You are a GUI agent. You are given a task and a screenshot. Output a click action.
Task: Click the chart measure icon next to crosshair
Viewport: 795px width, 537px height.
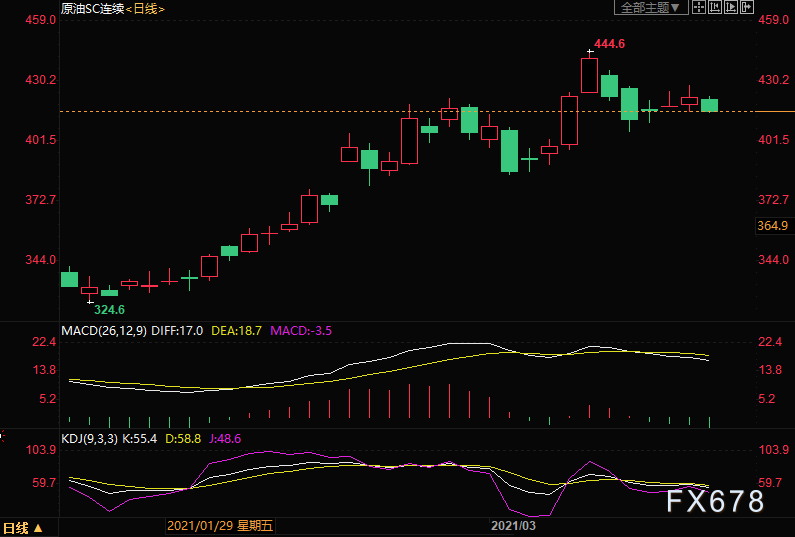point(715,7)
